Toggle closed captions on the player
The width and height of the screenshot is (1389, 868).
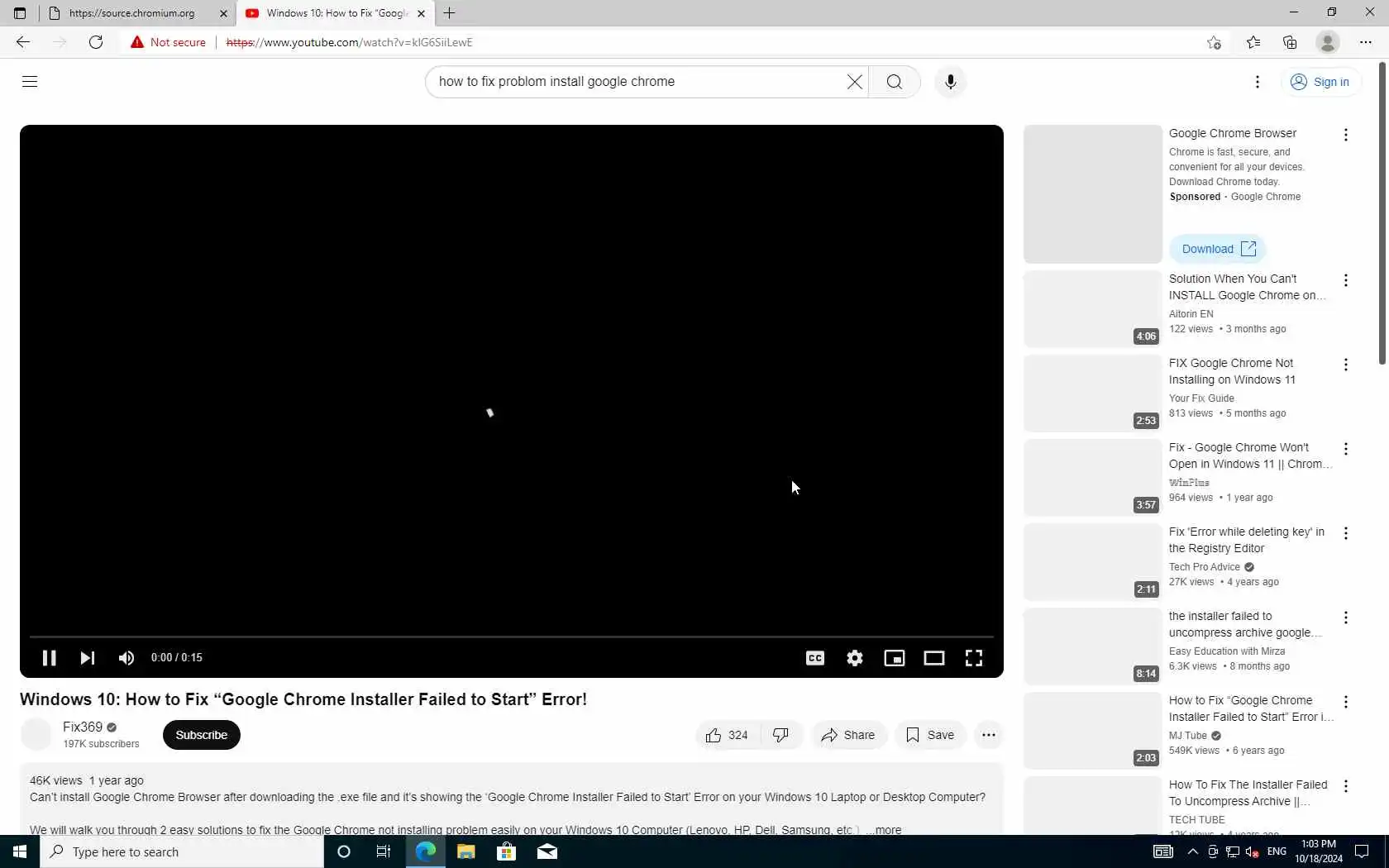[815, 658]
